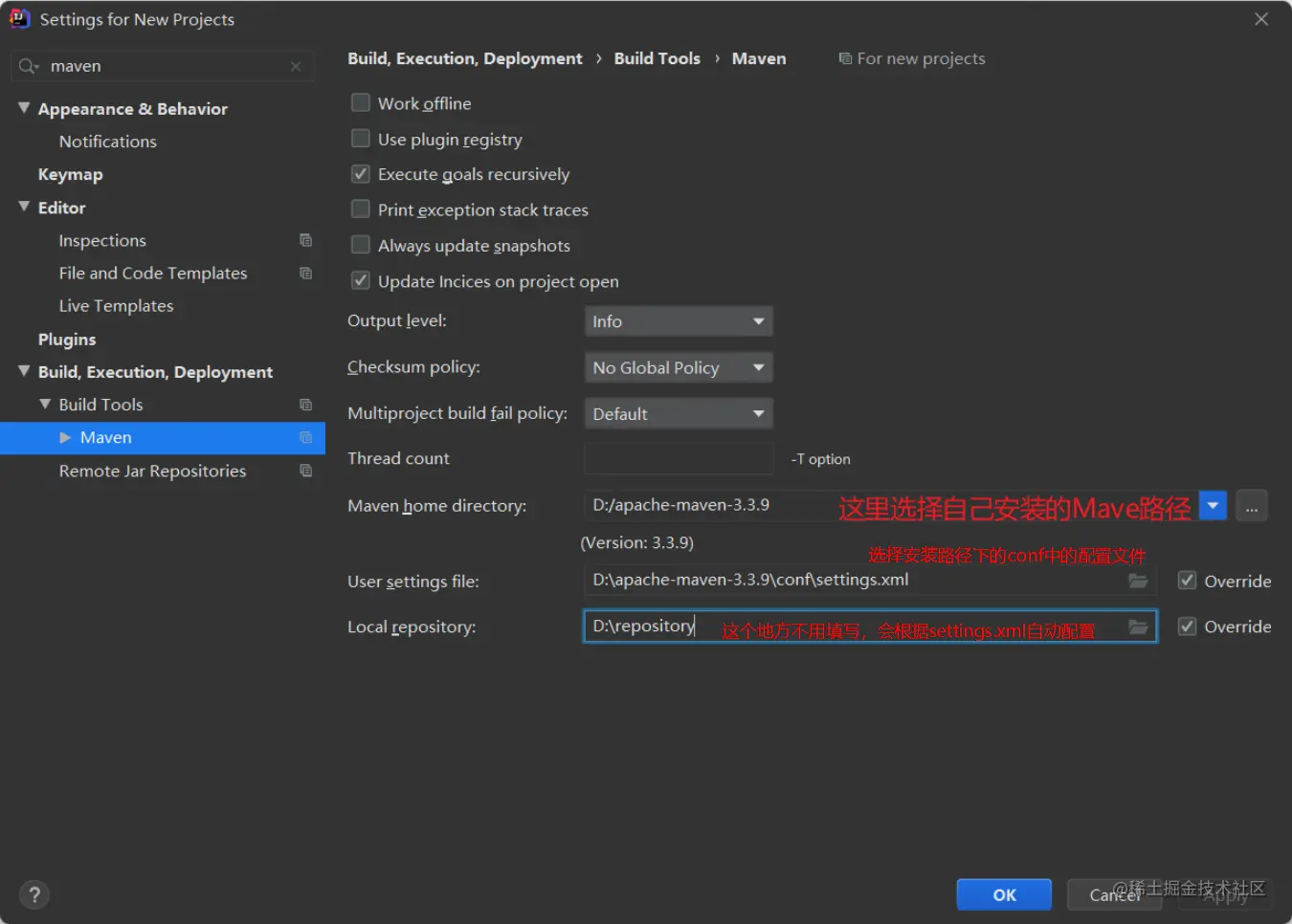Browse Maven home directory with ellipsis button

[1252, 506]
